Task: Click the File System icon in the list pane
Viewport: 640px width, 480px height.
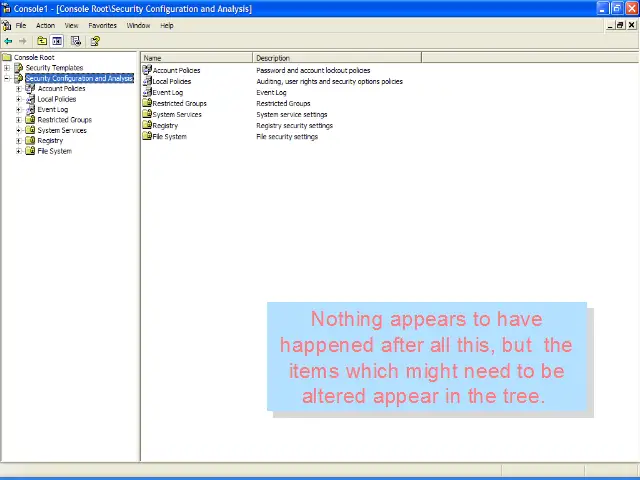Action: click(x=147, y=136)
